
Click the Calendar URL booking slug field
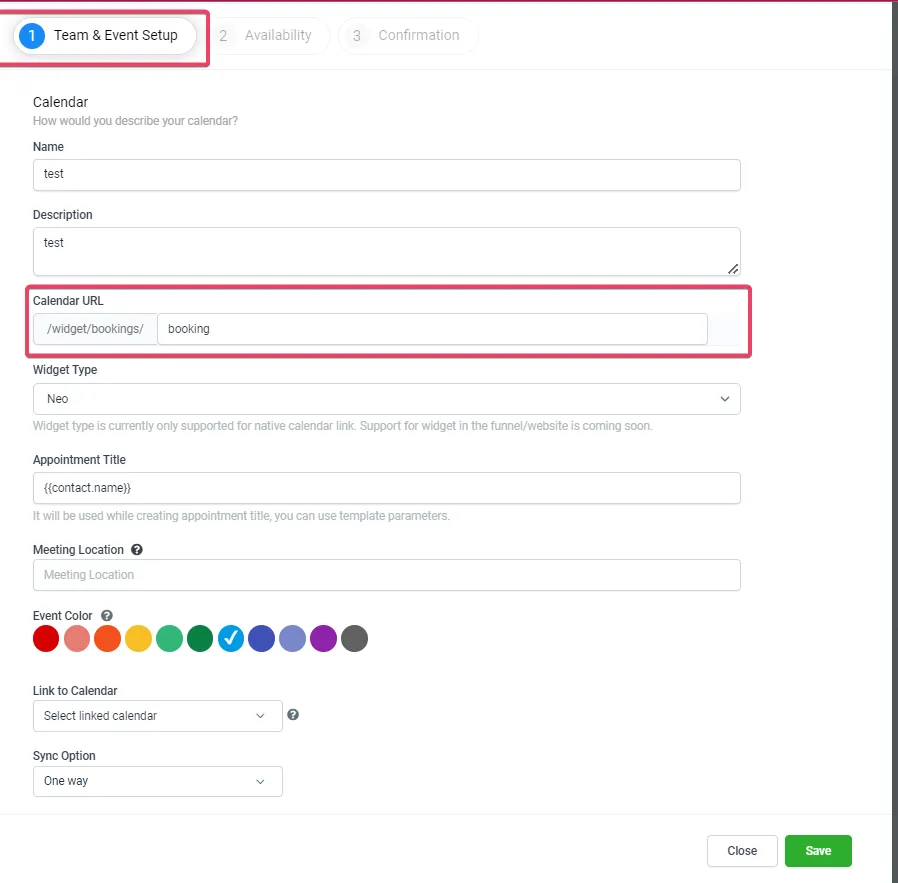coord(432,329)
